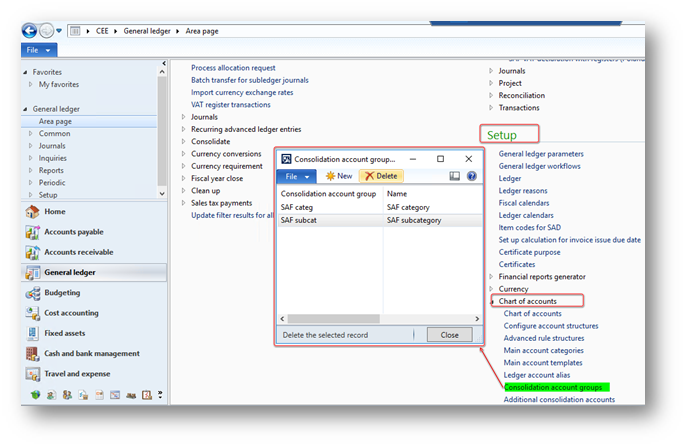687x448 pixels.
Task: Click Process allocation request link
Action: click(x=233, y=68)
